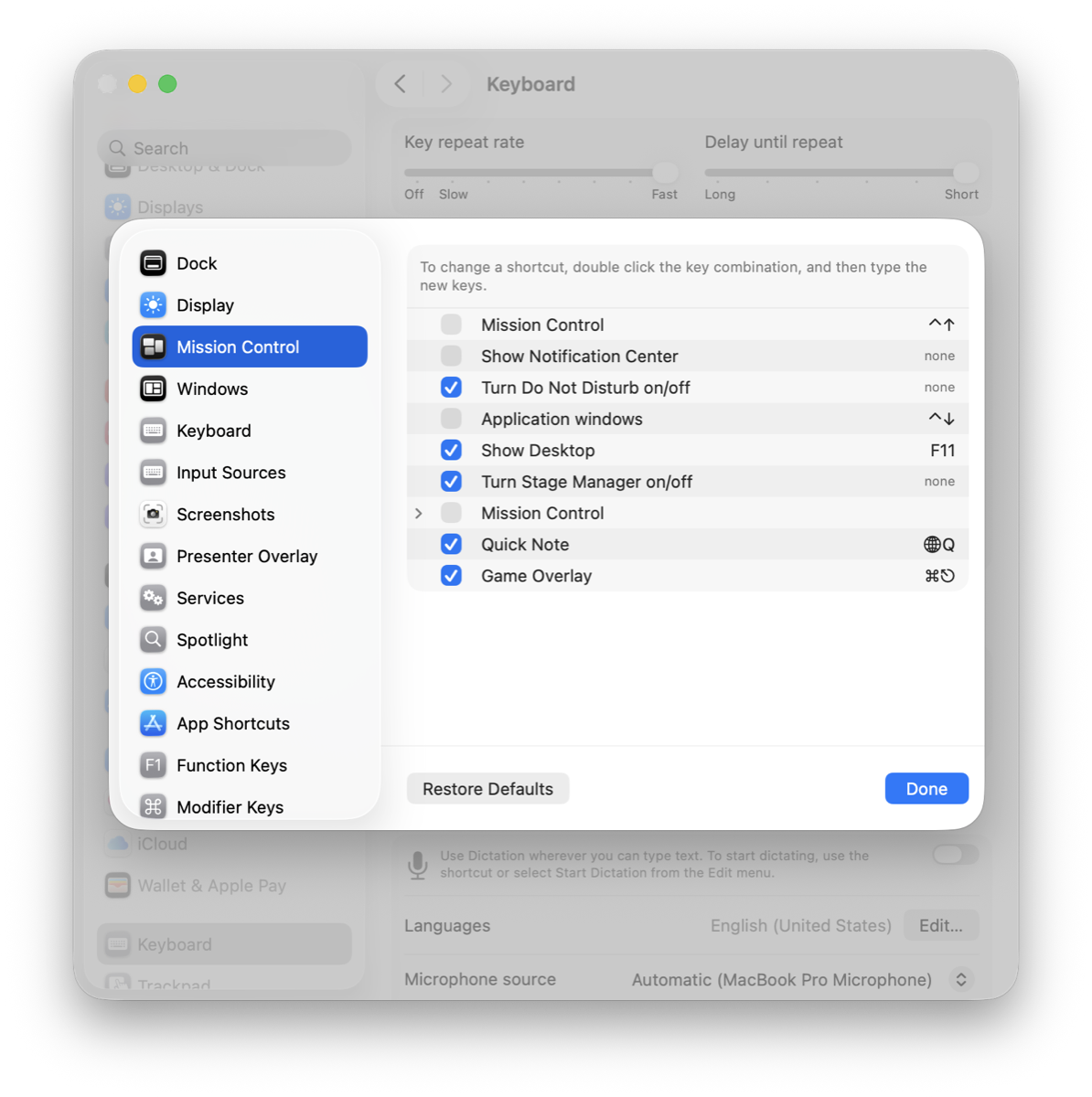Screen dimensions: 1092x1097
Task: Click the Display sun icon in shortcuts list
Action: (153, 305)
